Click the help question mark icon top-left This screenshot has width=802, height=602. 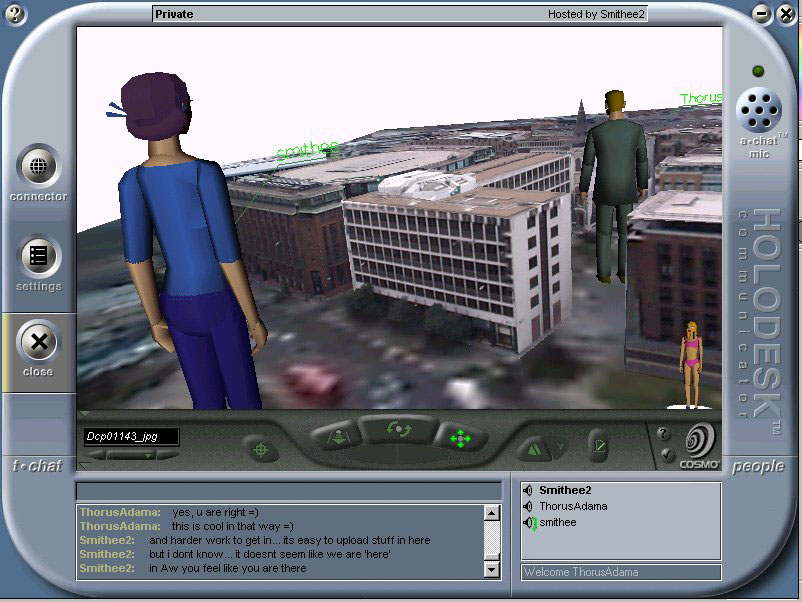(x=15, y=14)
